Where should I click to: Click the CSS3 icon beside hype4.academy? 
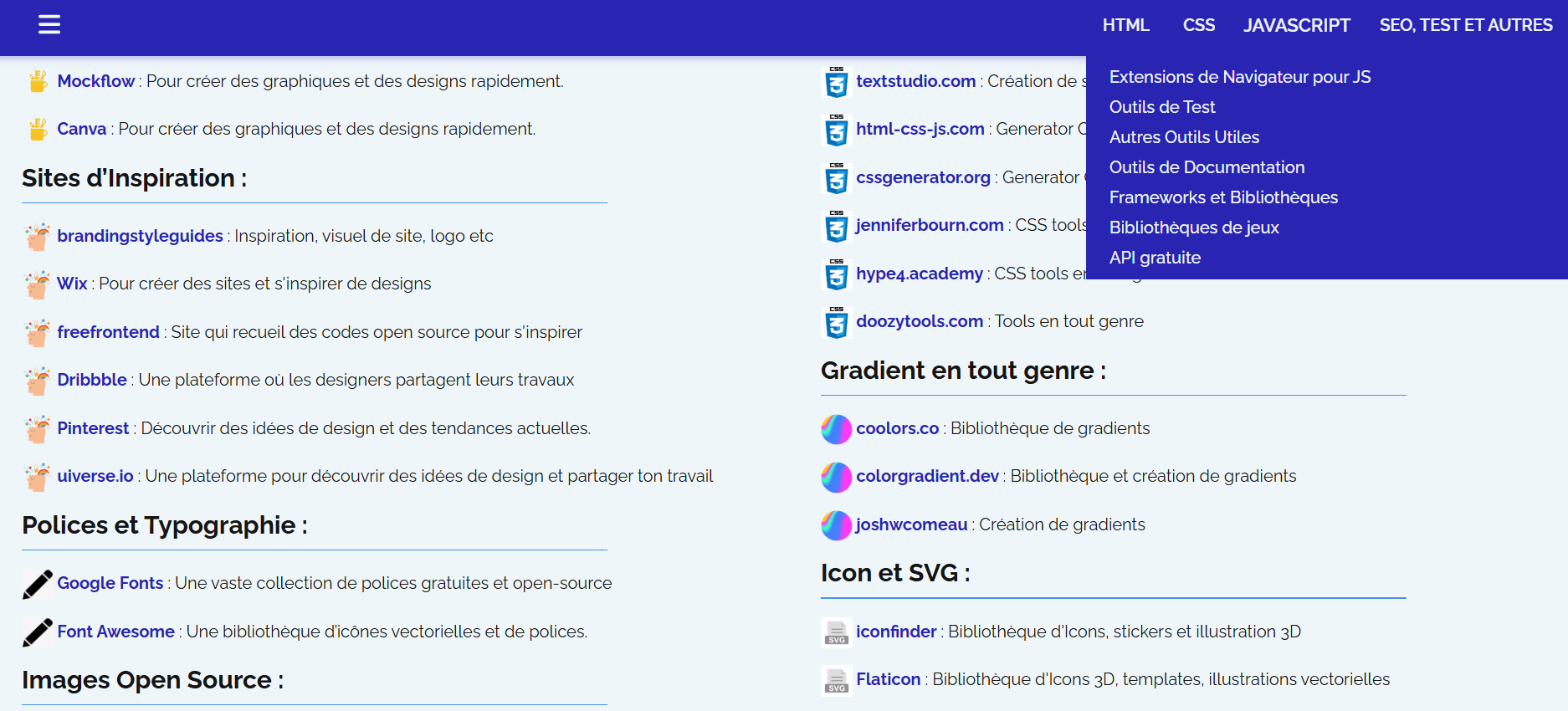(837, 274)
